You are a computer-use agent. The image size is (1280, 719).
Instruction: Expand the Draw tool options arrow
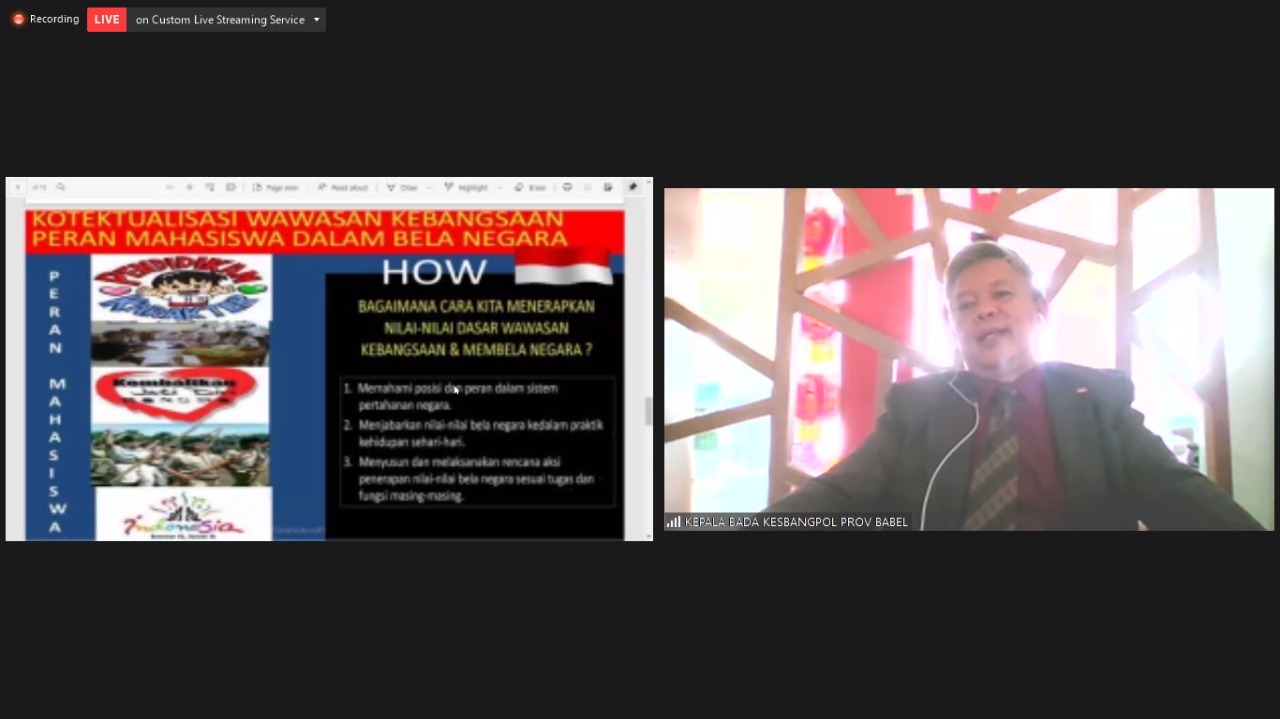click(429, 187)
